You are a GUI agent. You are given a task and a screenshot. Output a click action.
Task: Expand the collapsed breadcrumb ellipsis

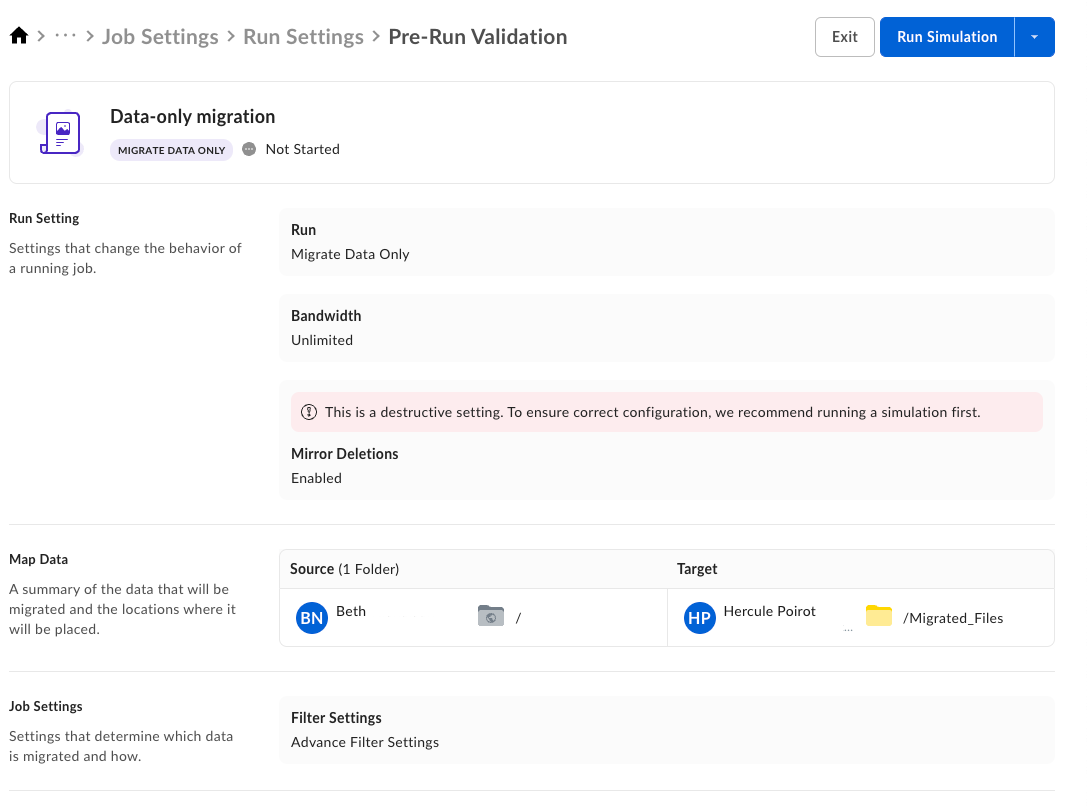coord(66,37)
